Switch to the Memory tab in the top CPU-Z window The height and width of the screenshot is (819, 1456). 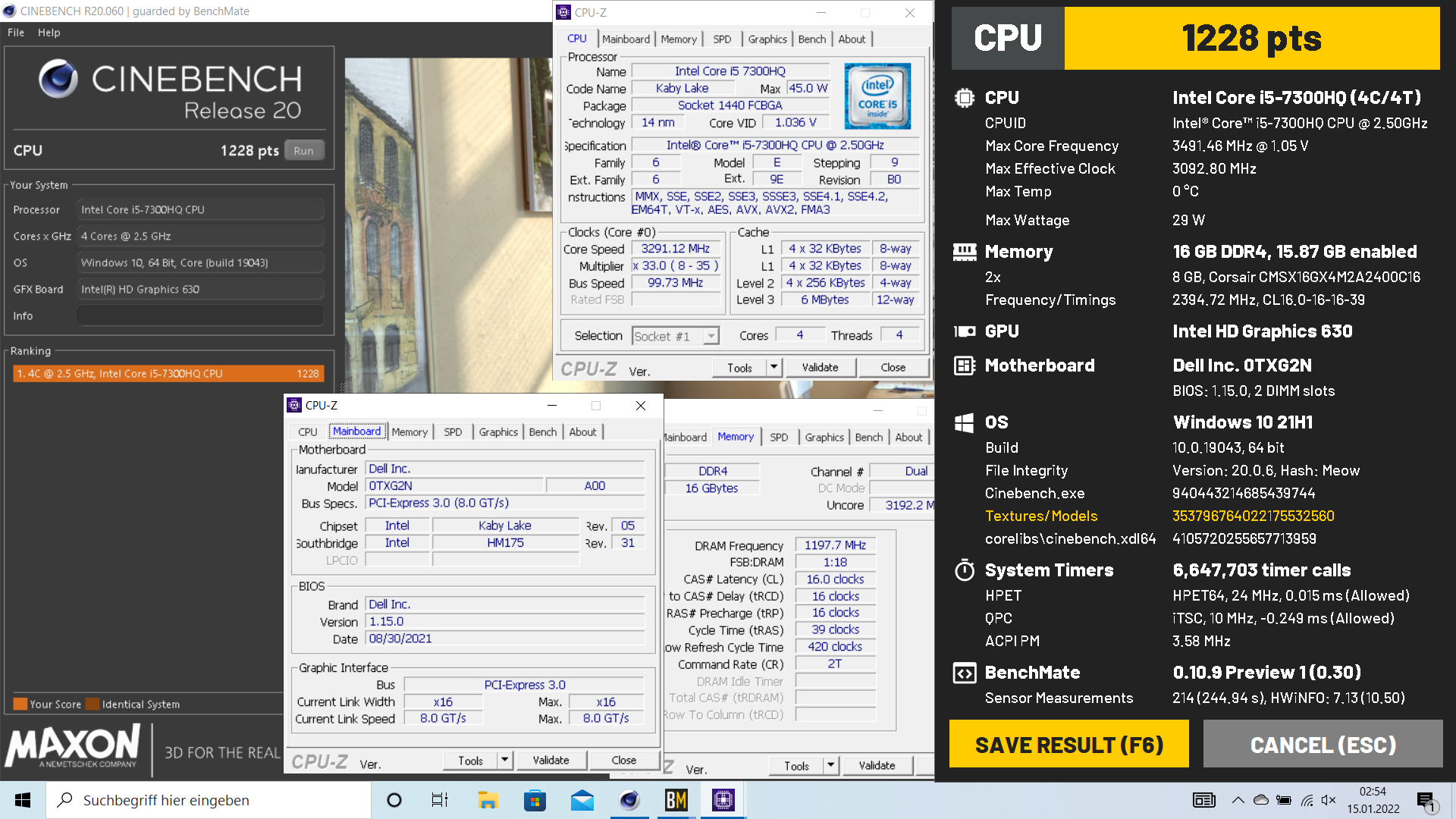click(679, 39)
